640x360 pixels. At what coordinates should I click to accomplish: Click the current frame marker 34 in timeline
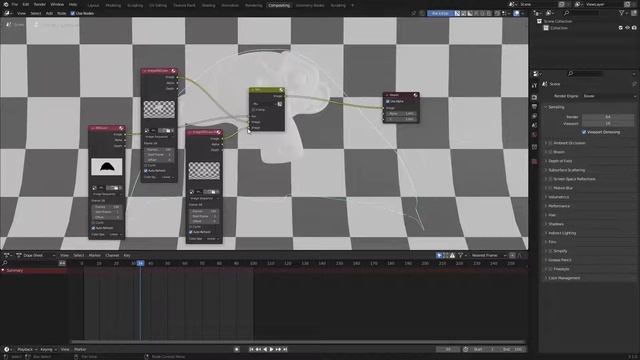(x=140, y=263)
